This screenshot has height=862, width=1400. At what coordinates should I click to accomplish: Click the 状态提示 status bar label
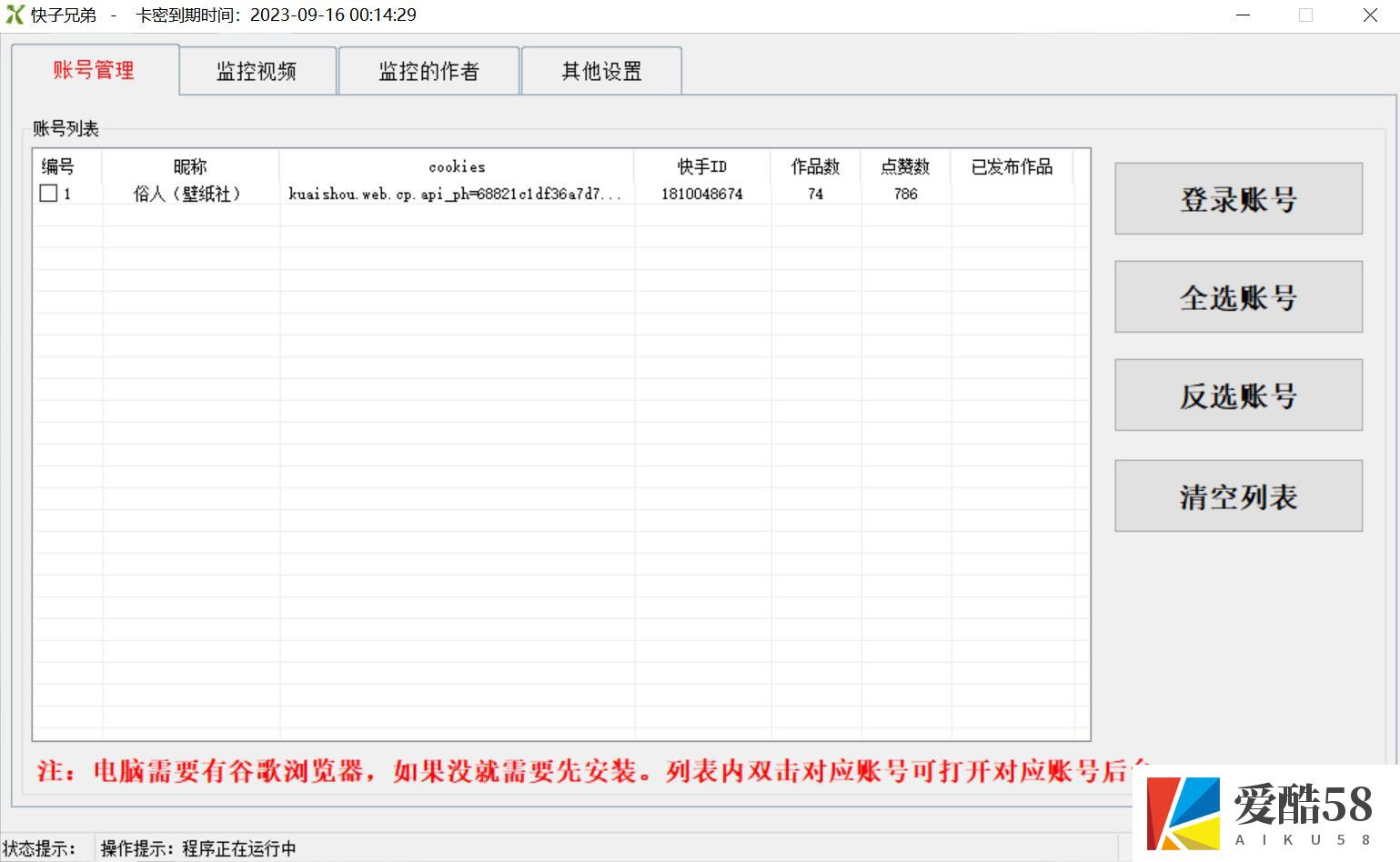click(39, 848)
